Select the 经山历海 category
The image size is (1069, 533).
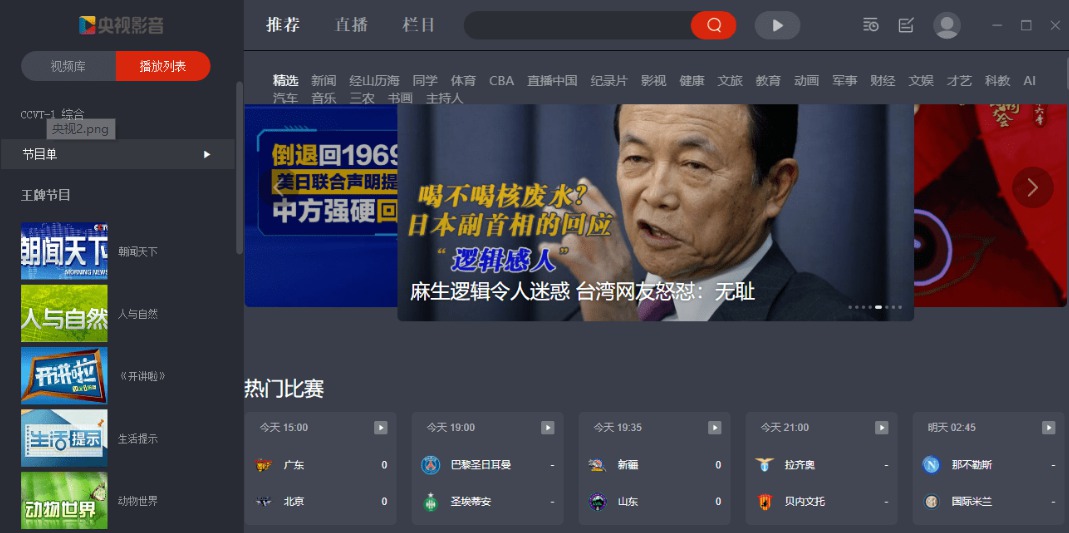click(x=374, y=80)
